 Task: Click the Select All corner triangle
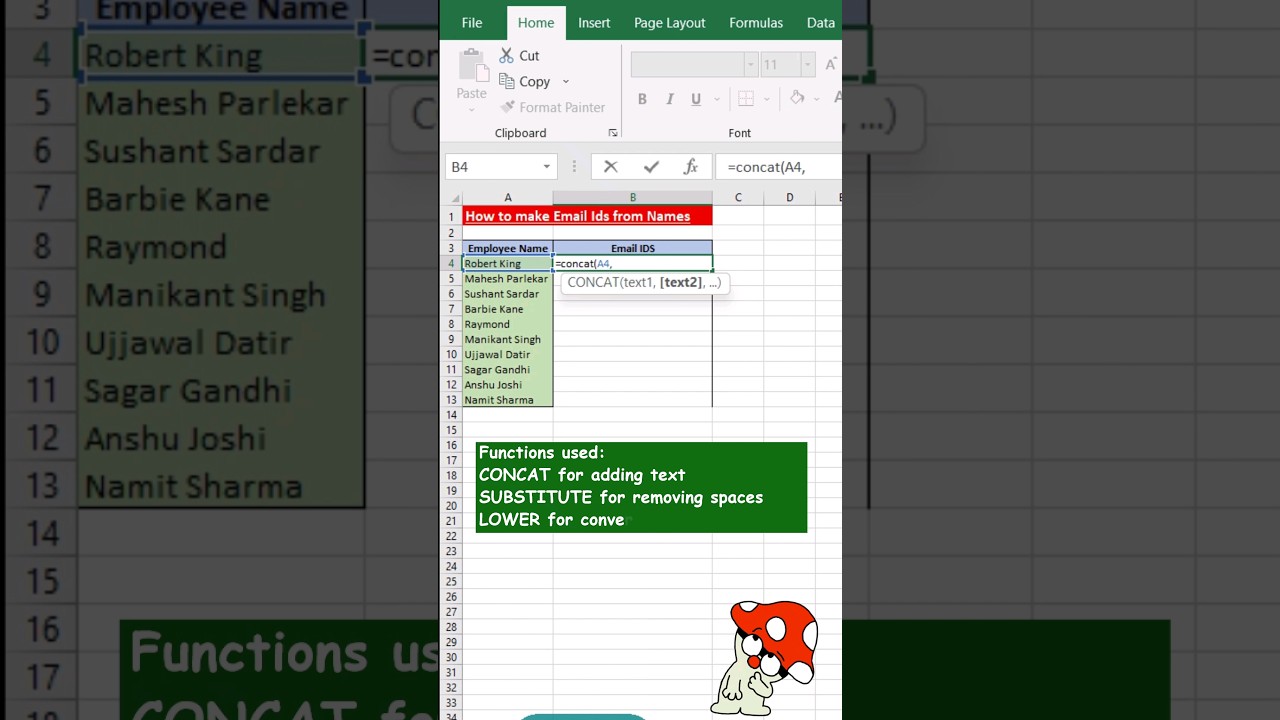(x=454, y=198)
